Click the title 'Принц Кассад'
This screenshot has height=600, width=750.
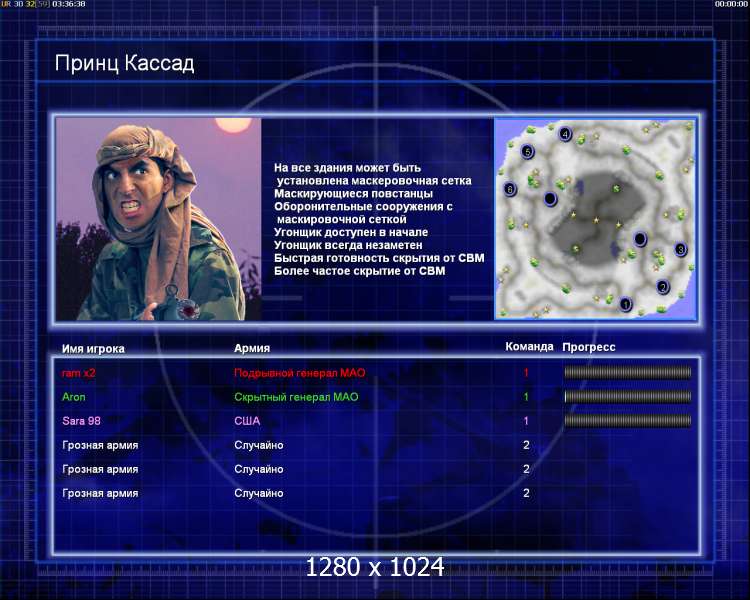(x=124, y=64)
